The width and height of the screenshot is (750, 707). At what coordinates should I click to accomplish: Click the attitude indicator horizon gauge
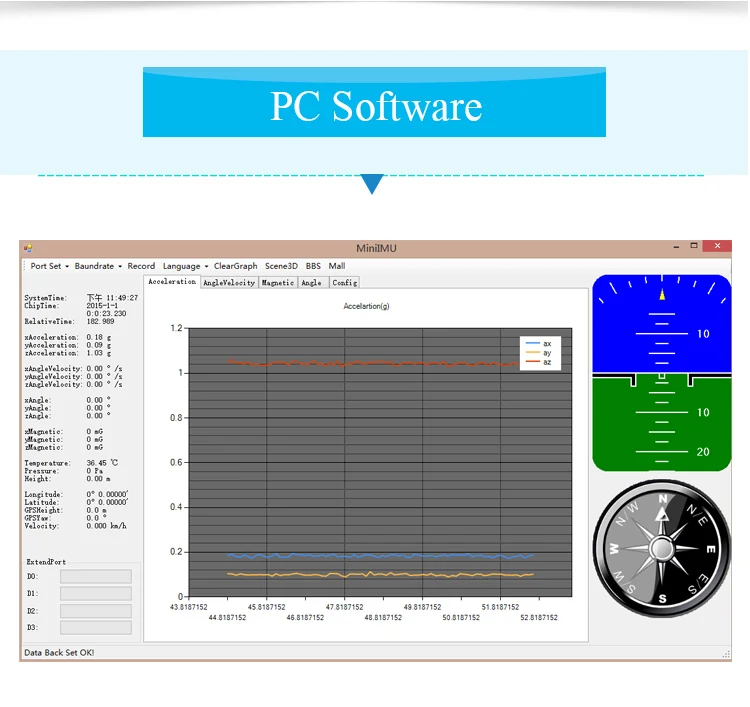[x=662, y=373]
